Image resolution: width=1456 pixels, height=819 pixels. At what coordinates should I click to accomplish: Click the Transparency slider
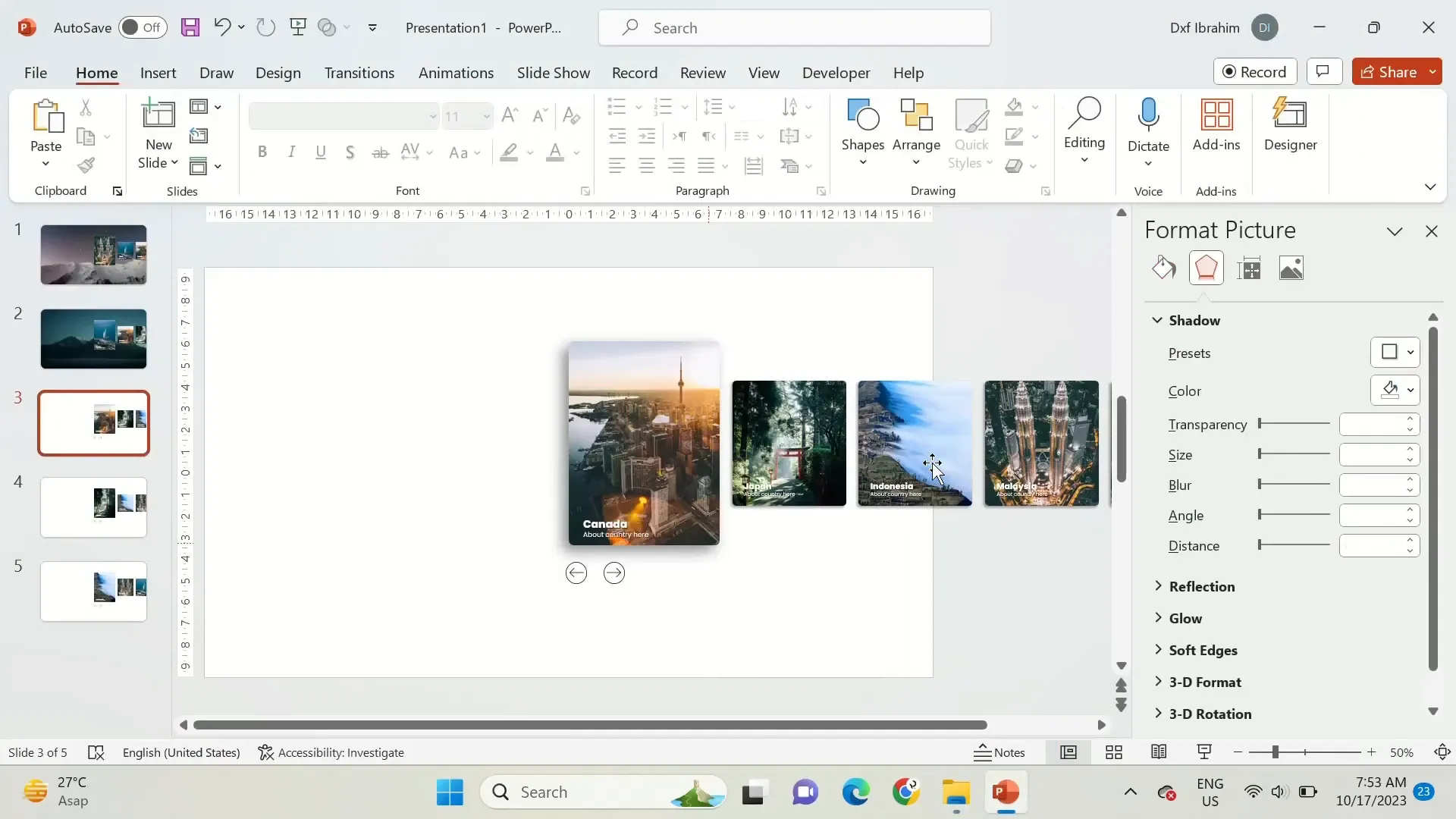1294,423
